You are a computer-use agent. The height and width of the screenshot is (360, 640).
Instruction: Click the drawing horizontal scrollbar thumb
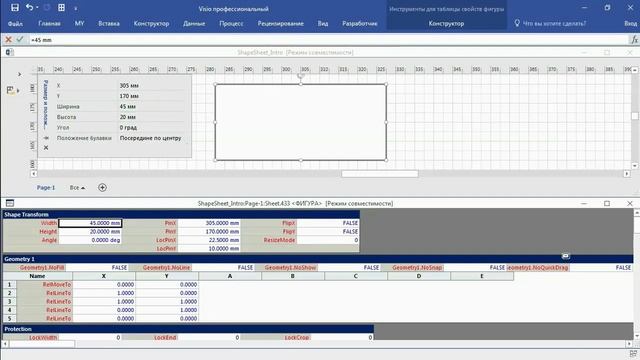point(380,174)
